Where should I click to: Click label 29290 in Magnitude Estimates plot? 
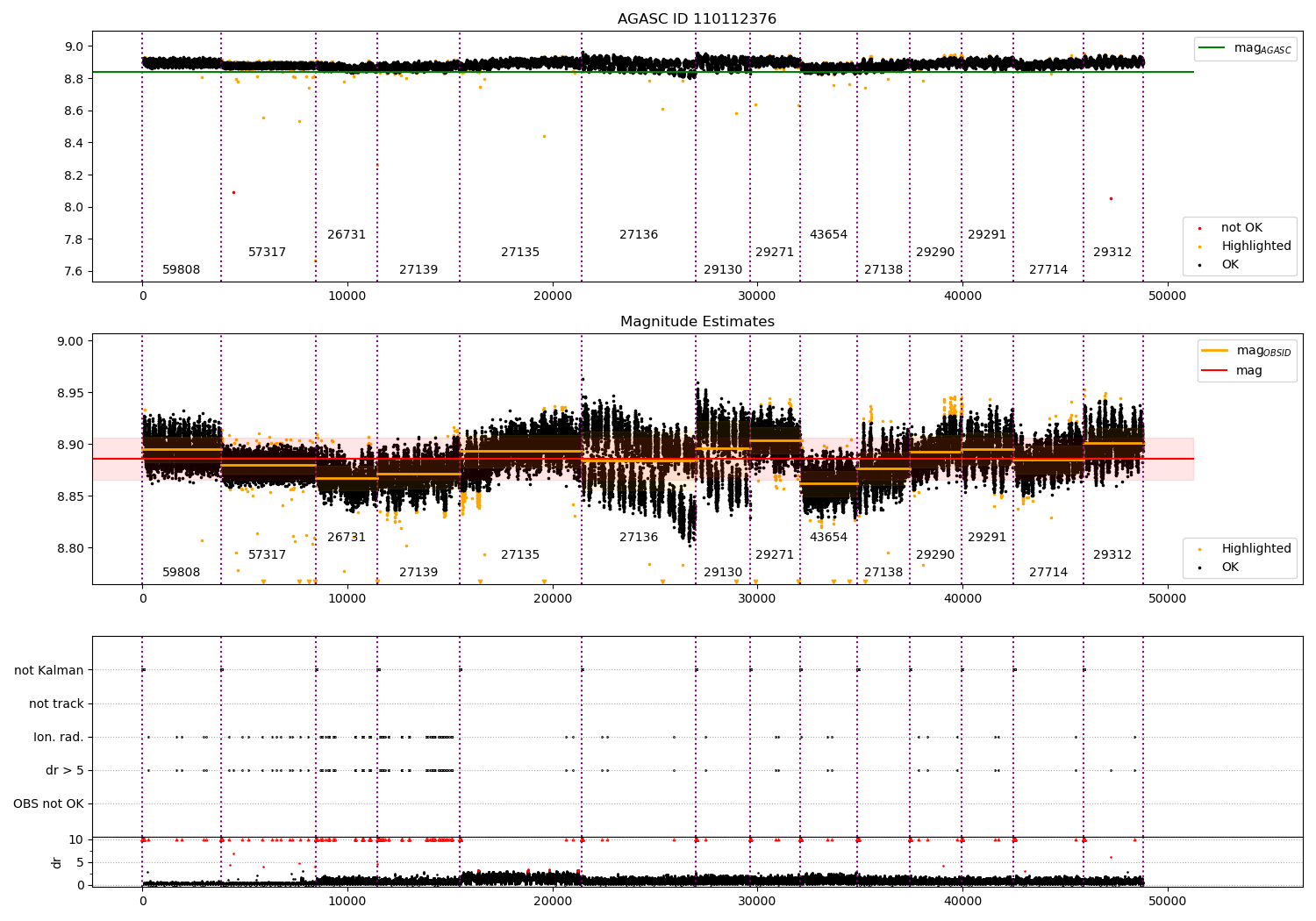tap(935, 555)
